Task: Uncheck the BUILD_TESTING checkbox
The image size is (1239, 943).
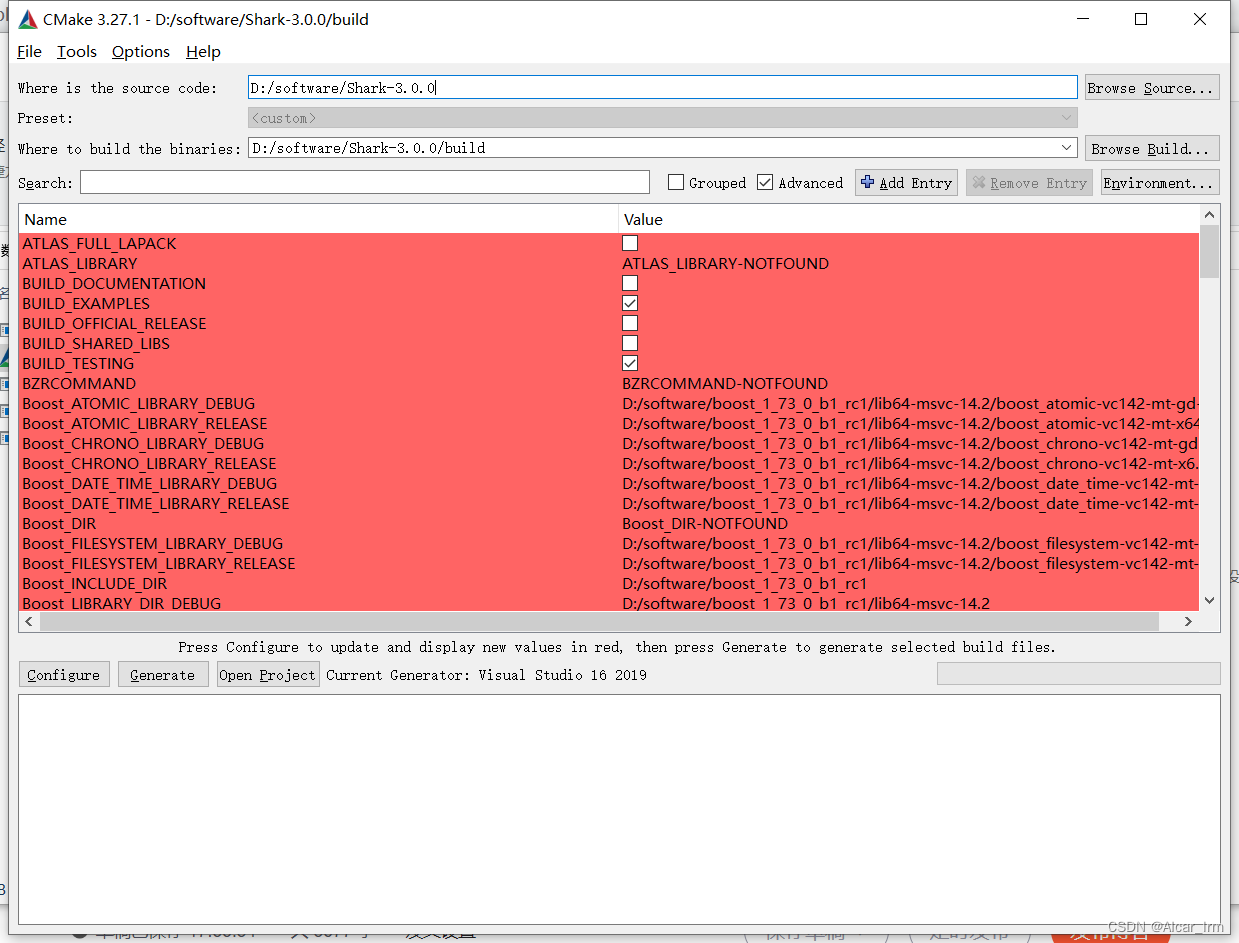Action: [x=630, y=363]
